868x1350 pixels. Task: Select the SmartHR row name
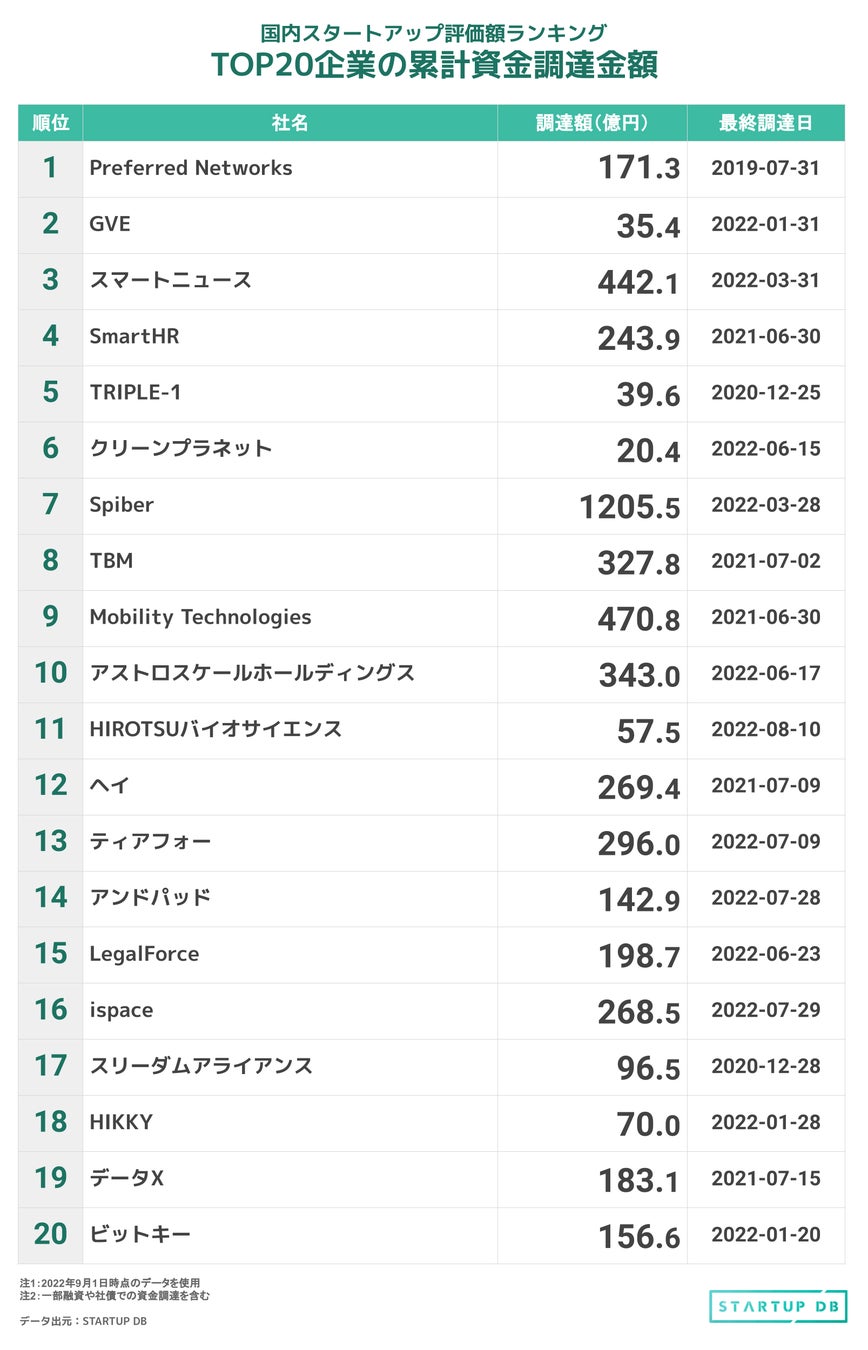(x=134, y=336)
